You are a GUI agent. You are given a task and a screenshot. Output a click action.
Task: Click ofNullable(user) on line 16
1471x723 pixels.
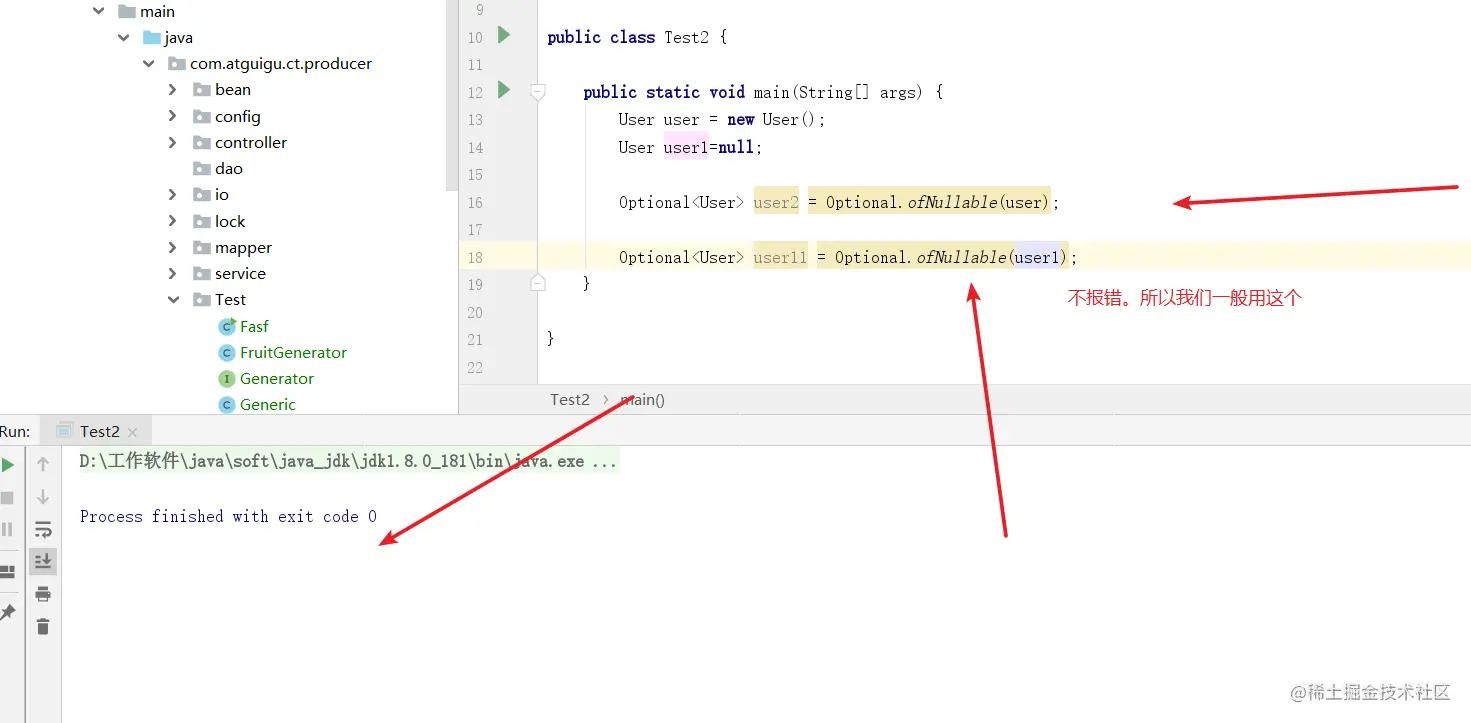979,202
